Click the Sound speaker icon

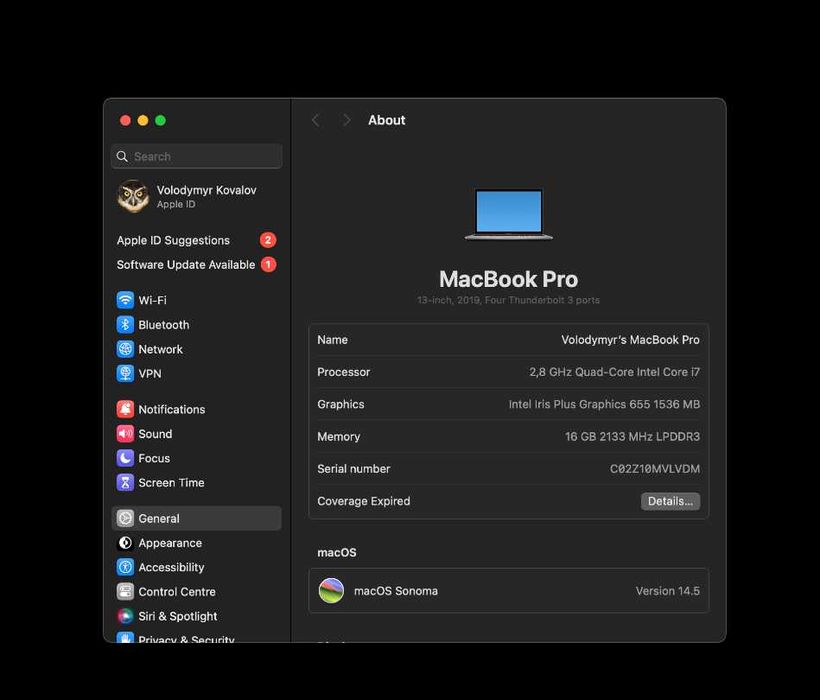pos(125,434)
